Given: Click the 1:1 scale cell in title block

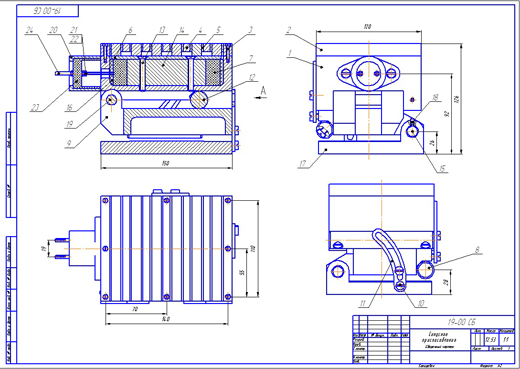Looking at the screenshot, I should tap(506, 340).
